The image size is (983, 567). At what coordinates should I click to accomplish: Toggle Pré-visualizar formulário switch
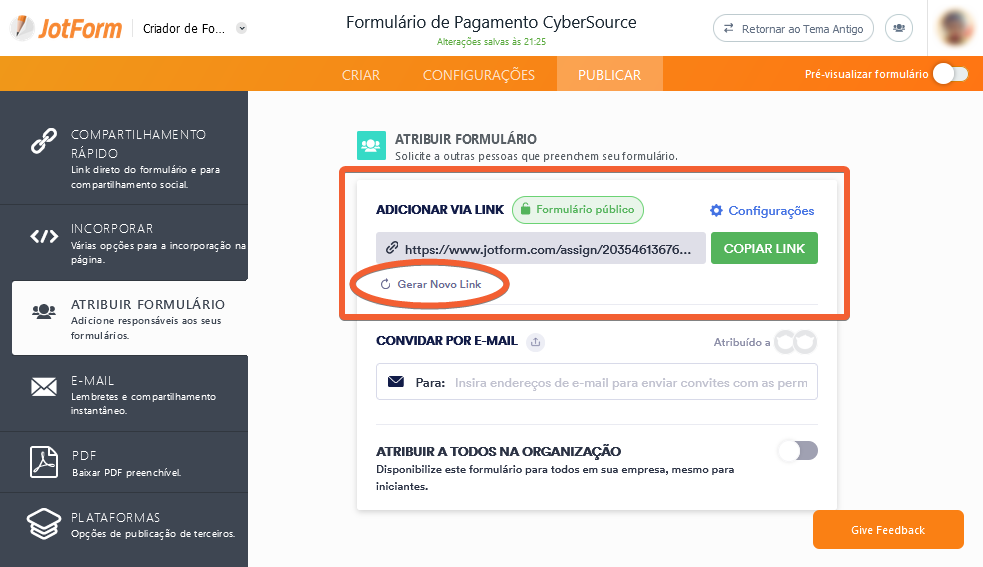point(949,74)
